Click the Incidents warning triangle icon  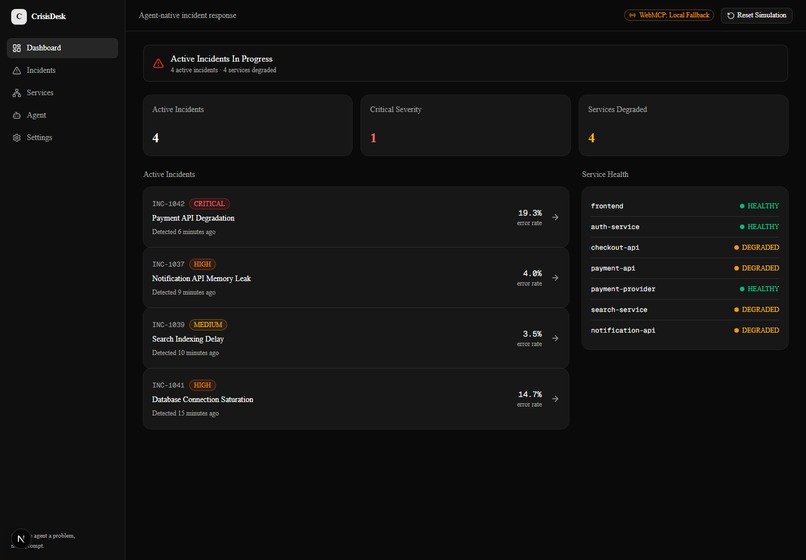pos(17,70)
